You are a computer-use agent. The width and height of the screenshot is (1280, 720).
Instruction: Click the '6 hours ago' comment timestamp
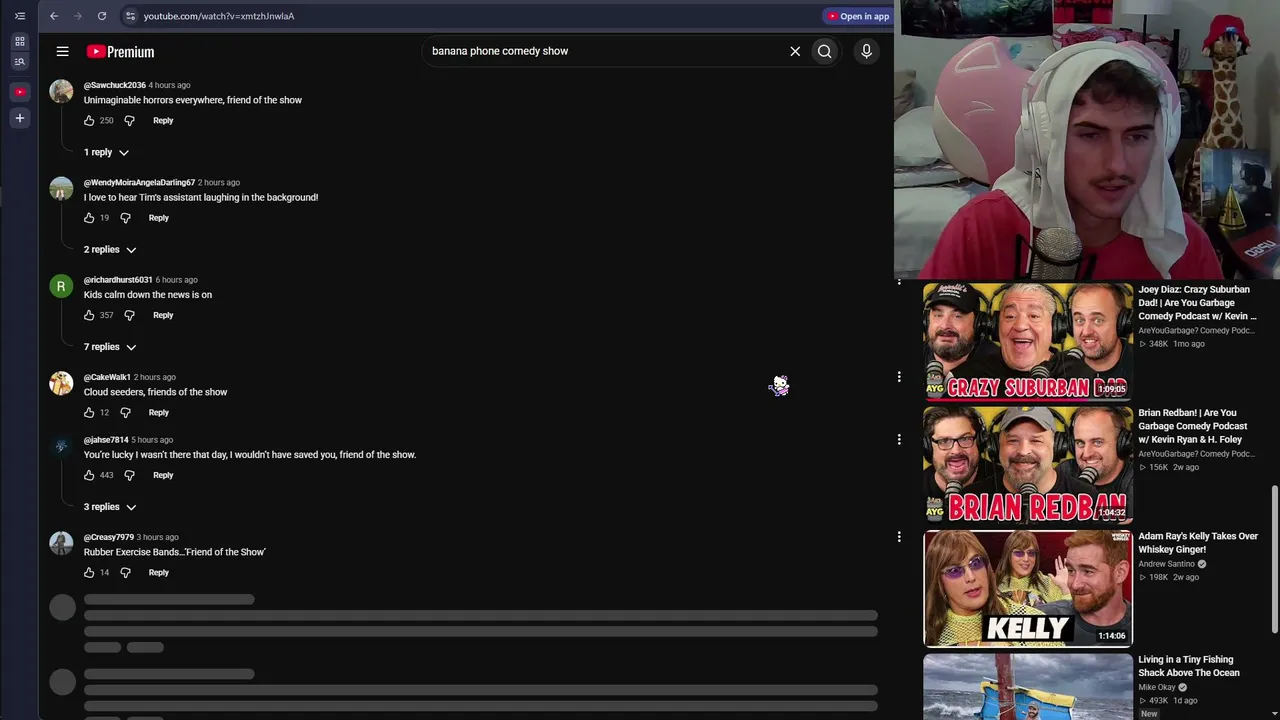pyautogui.click(x=176, y=280)
